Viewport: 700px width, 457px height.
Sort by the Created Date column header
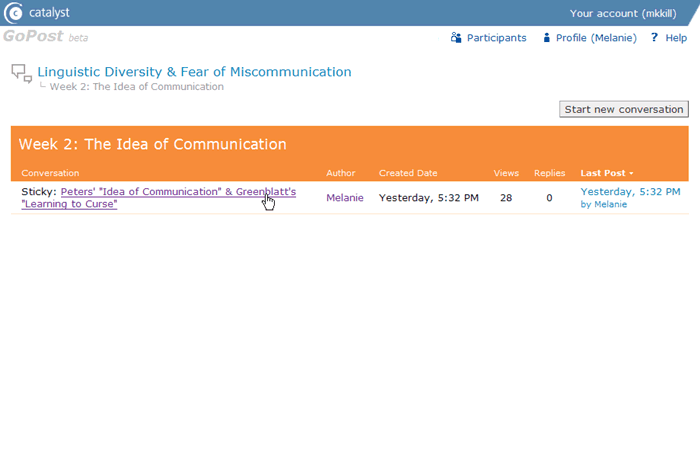(408, 173)
